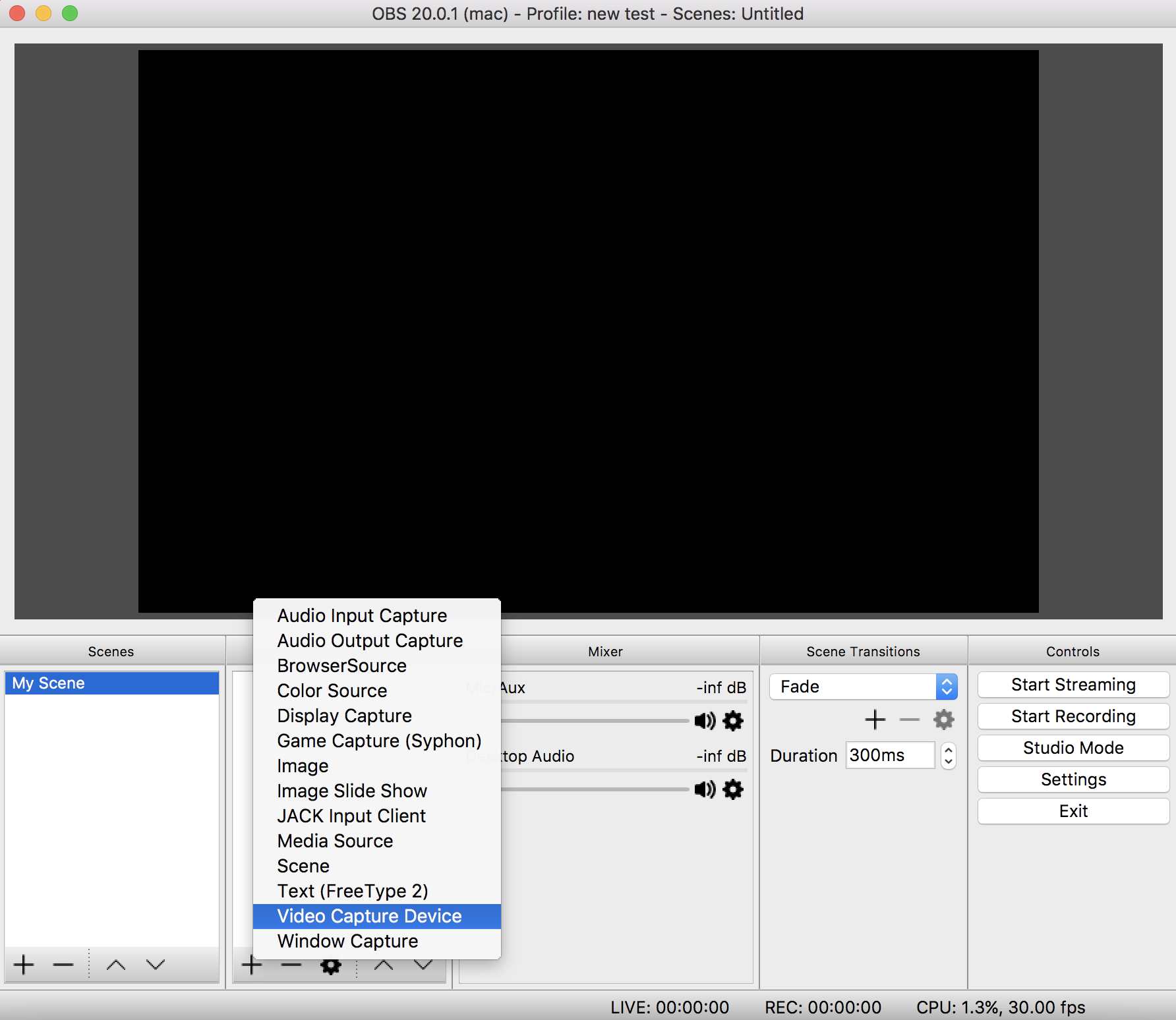1176x1020 pixels.
Task: Move scene up with arrow icon
Action: pos(116,965)
